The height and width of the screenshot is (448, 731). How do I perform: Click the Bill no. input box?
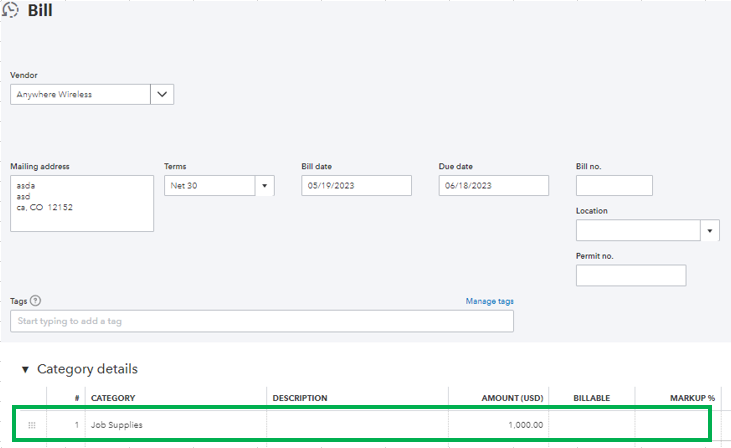coord(614,186)
